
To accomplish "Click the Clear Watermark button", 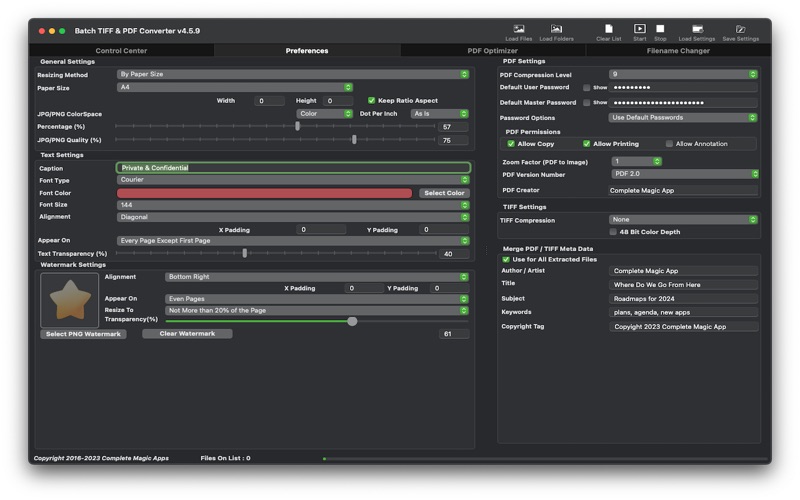I will 187,334.
